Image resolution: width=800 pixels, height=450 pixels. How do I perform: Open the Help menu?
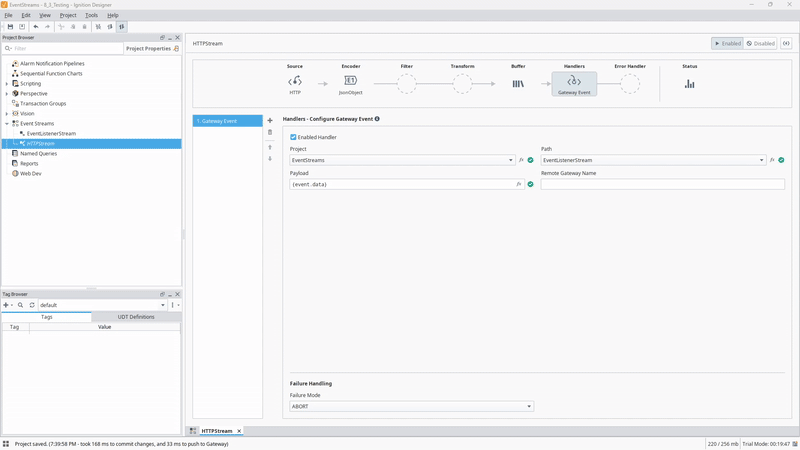coord(113,15)
